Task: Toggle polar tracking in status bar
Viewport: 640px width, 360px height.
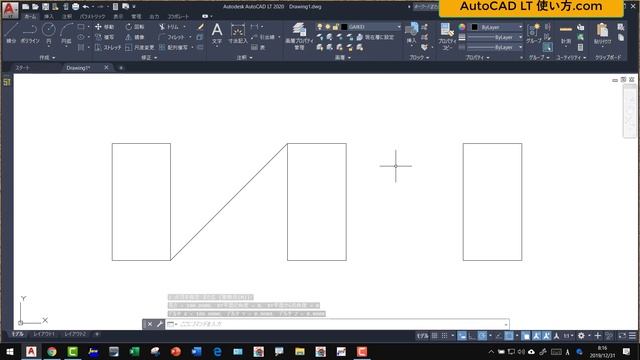Action: click(x=482, y=336)
